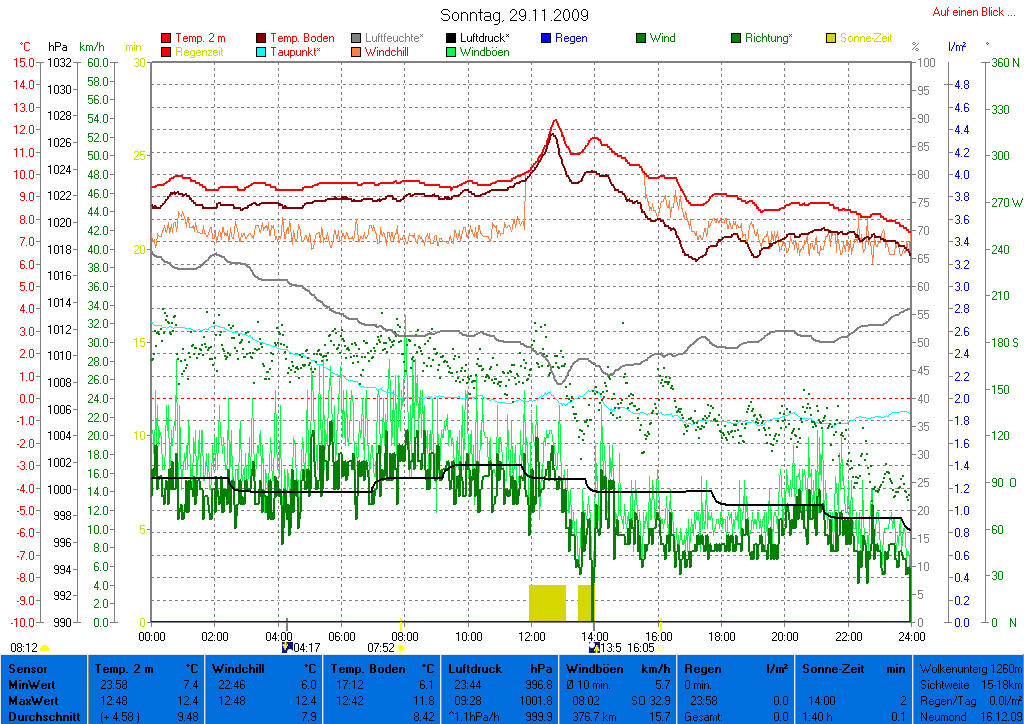Click the cyan Taupunkt legend square
This screenshot has width=1024, height=724.
262,51
